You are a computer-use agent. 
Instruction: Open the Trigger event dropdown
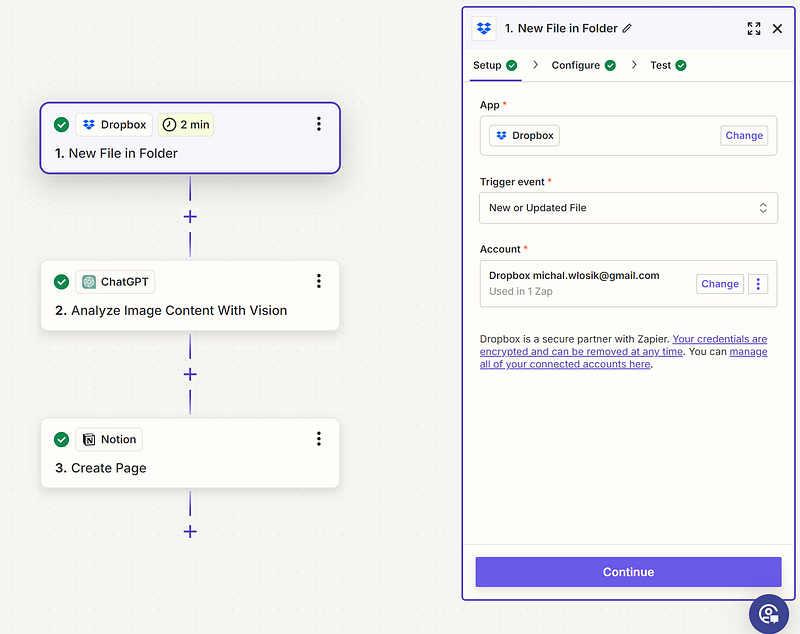pyautogui.click(x=628, y=208)
